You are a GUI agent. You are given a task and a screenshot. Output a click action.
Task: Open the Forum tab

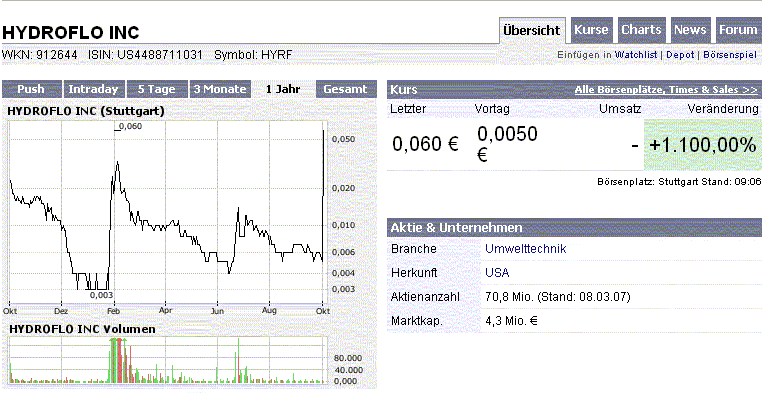tap(738, 30)
